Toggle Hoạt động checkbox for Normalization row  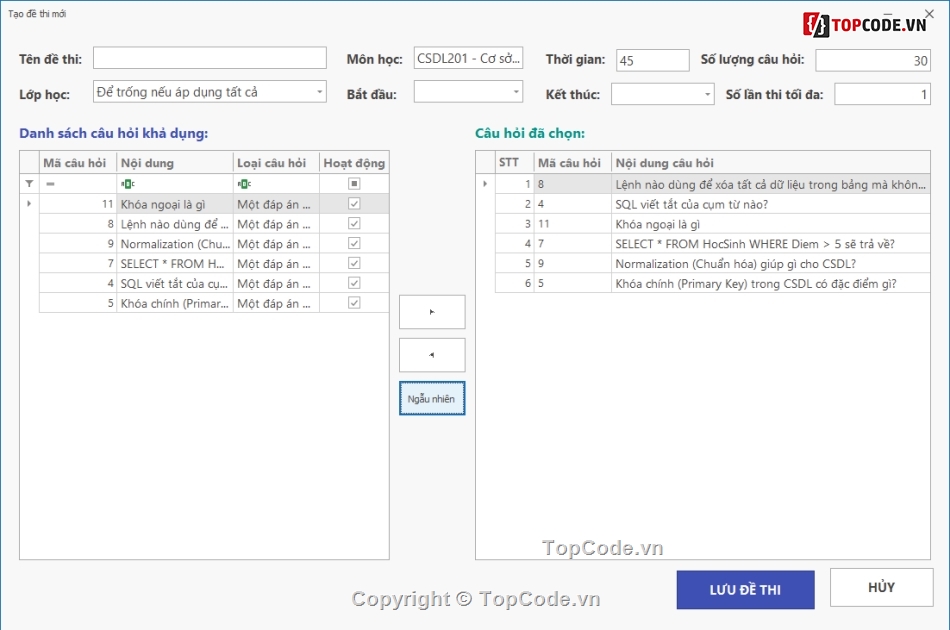354,244
